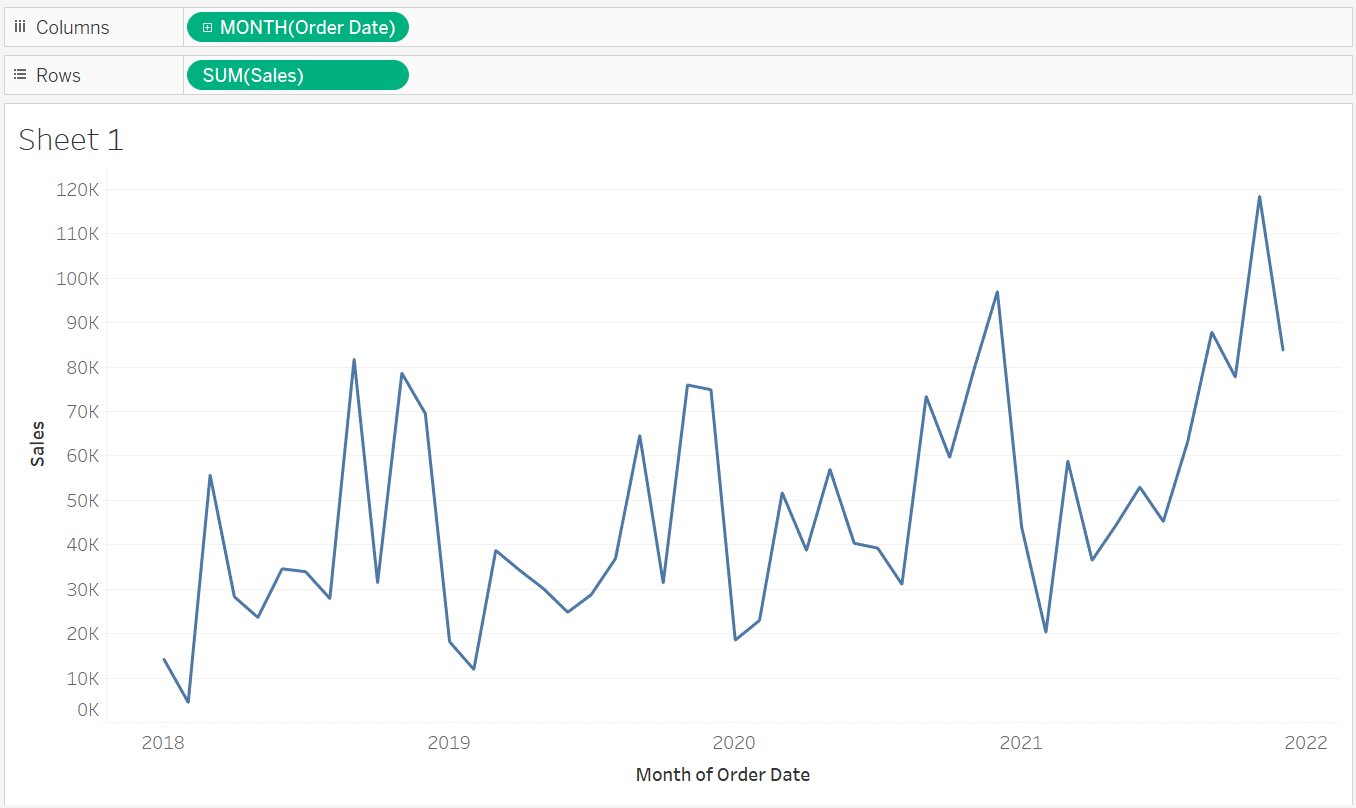The image size is (1356, 808).
Task: Select the line peak just before 2021
Action: tap(997, 292)
